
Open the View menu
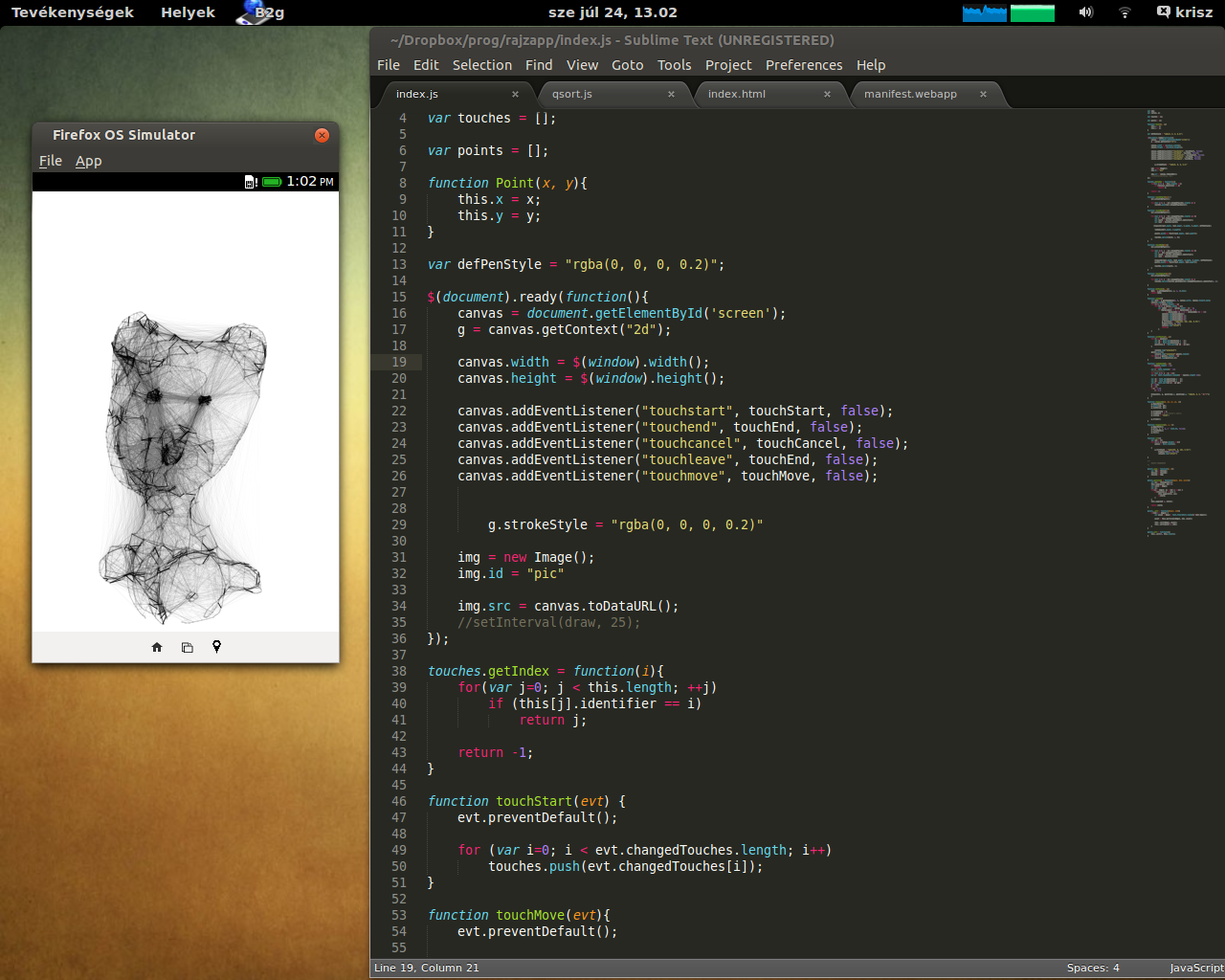tap(582, 65)
